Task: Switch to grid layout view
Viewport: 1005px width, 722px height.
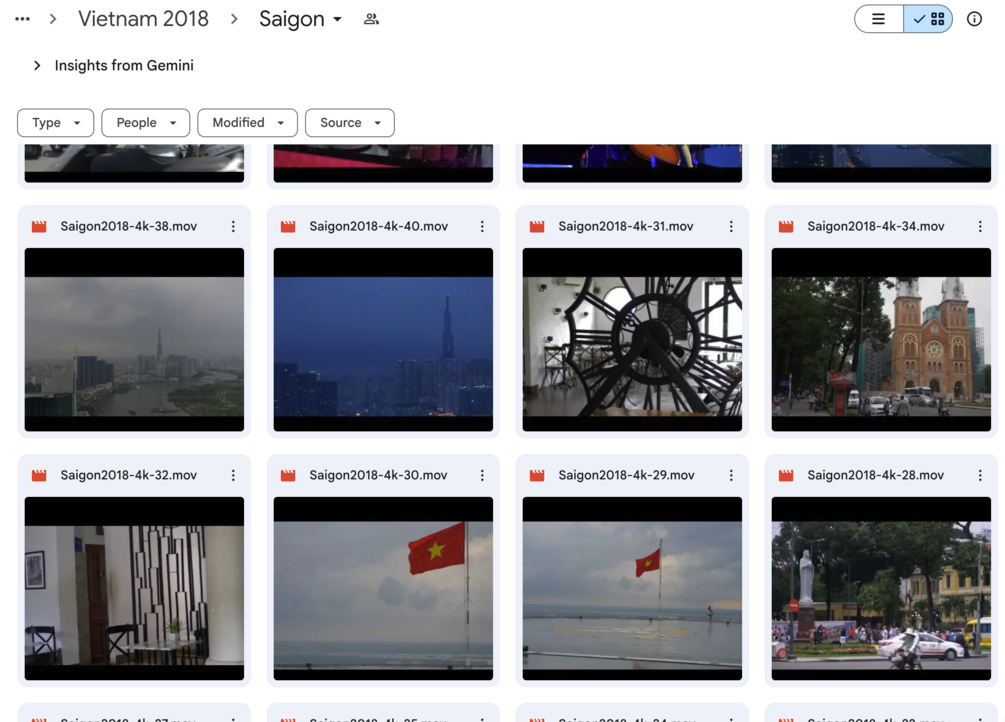Action: pyautogui.click(x=928, y=19)
